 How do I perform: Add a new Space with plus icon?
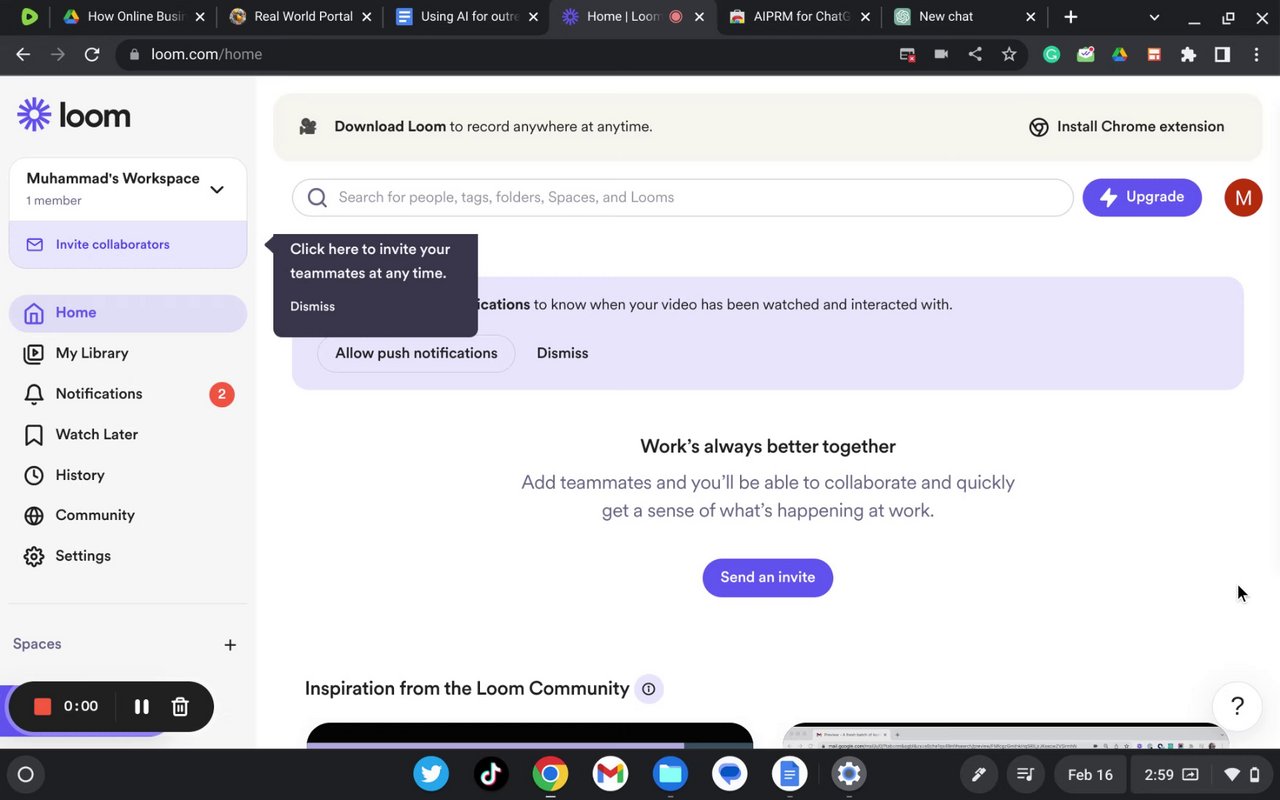coord(230,645)
